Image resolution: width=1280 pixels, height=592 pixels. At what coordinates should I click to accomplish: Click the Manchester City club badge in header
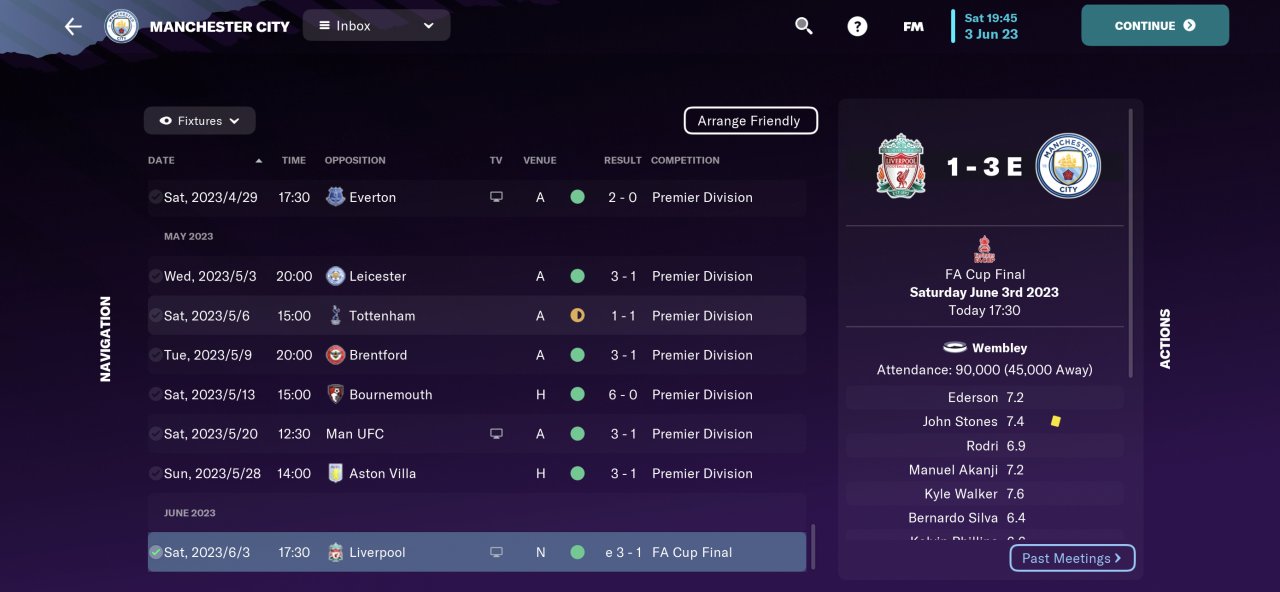(x=122, y=26)
